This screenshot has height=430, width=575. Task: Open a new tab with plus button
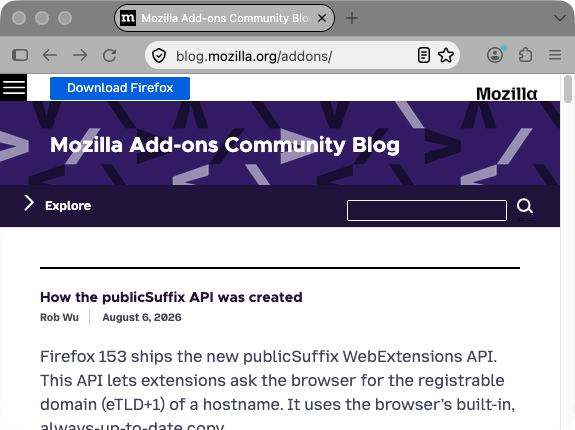[x=352, y=18]
